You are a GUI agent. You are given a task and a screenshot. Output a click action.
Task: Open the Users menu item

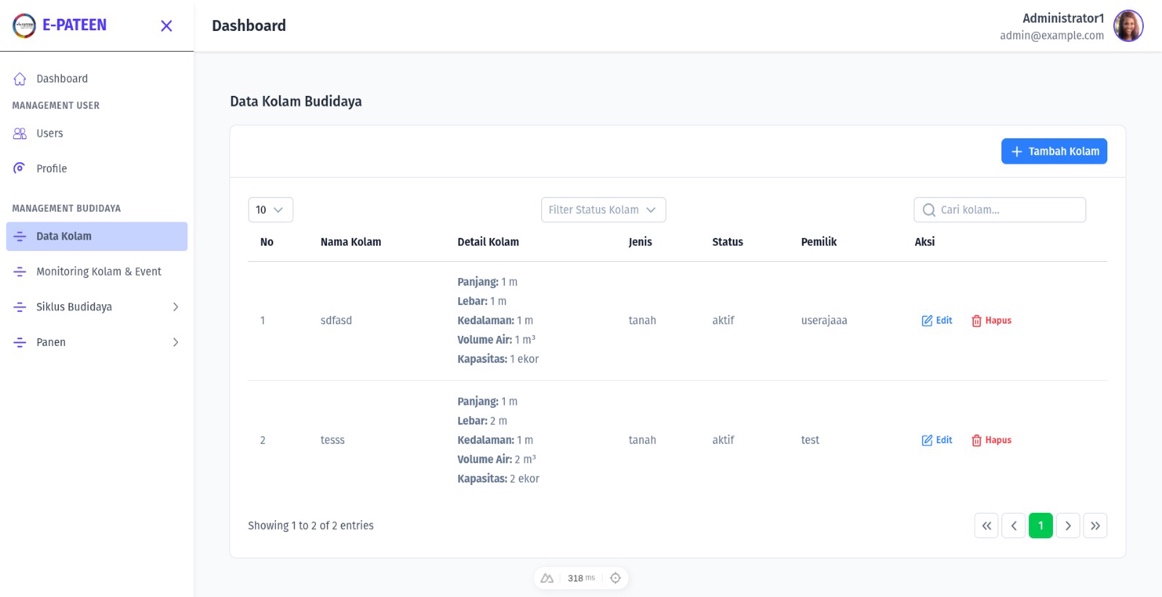pyautogui.click(x=49, y=133)
